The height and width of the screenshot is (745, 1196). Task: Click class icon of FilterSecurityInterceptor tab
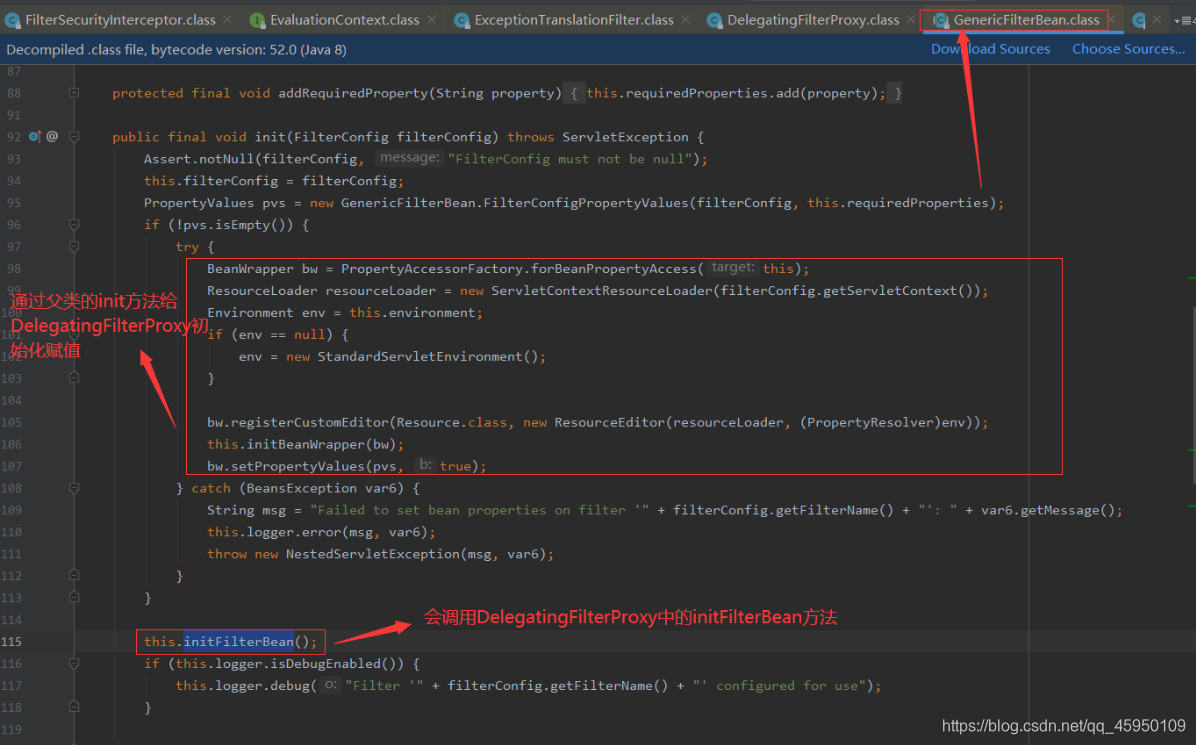coord(13,21)
